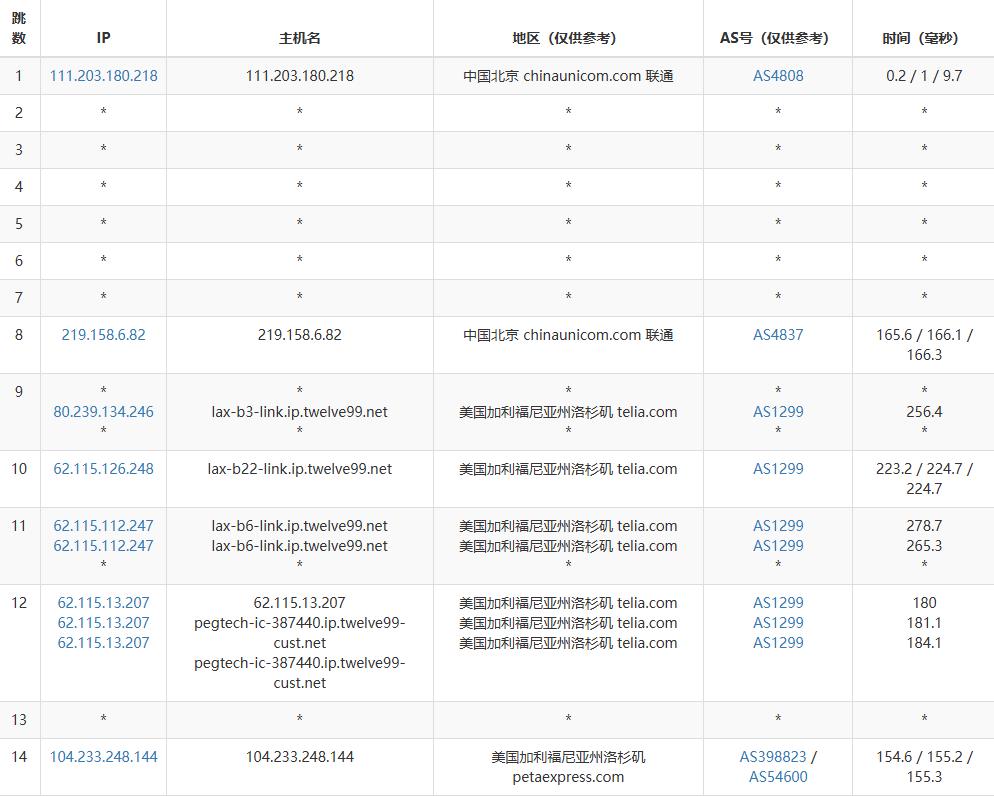Click the AS4837 link
The image size is (994, 796).
(x=778, y=335)
